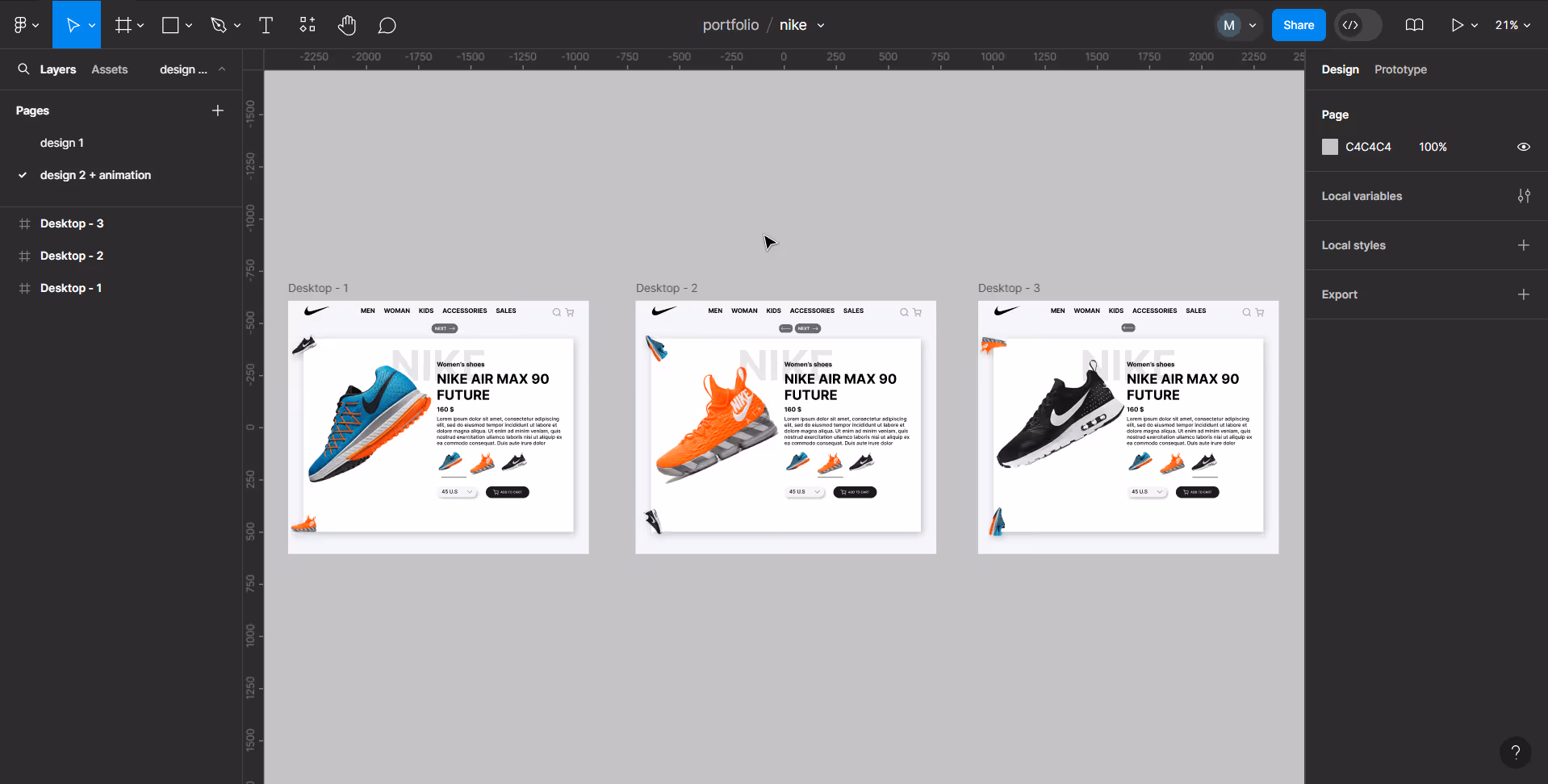
Task: Edit the C4C4C4 hex color field
Action: click(x=1368, y=147)
